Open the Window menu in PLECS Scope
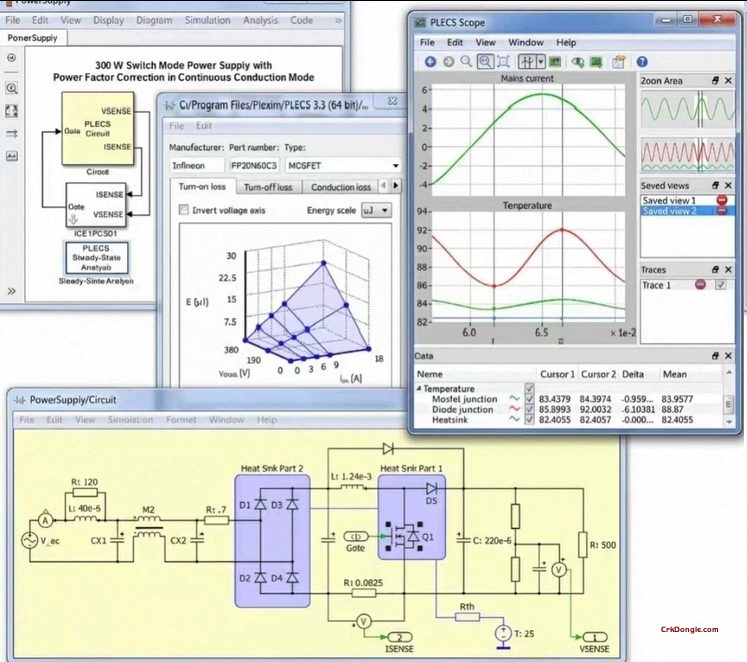This screenshot has height=662, width=747. 525,42
